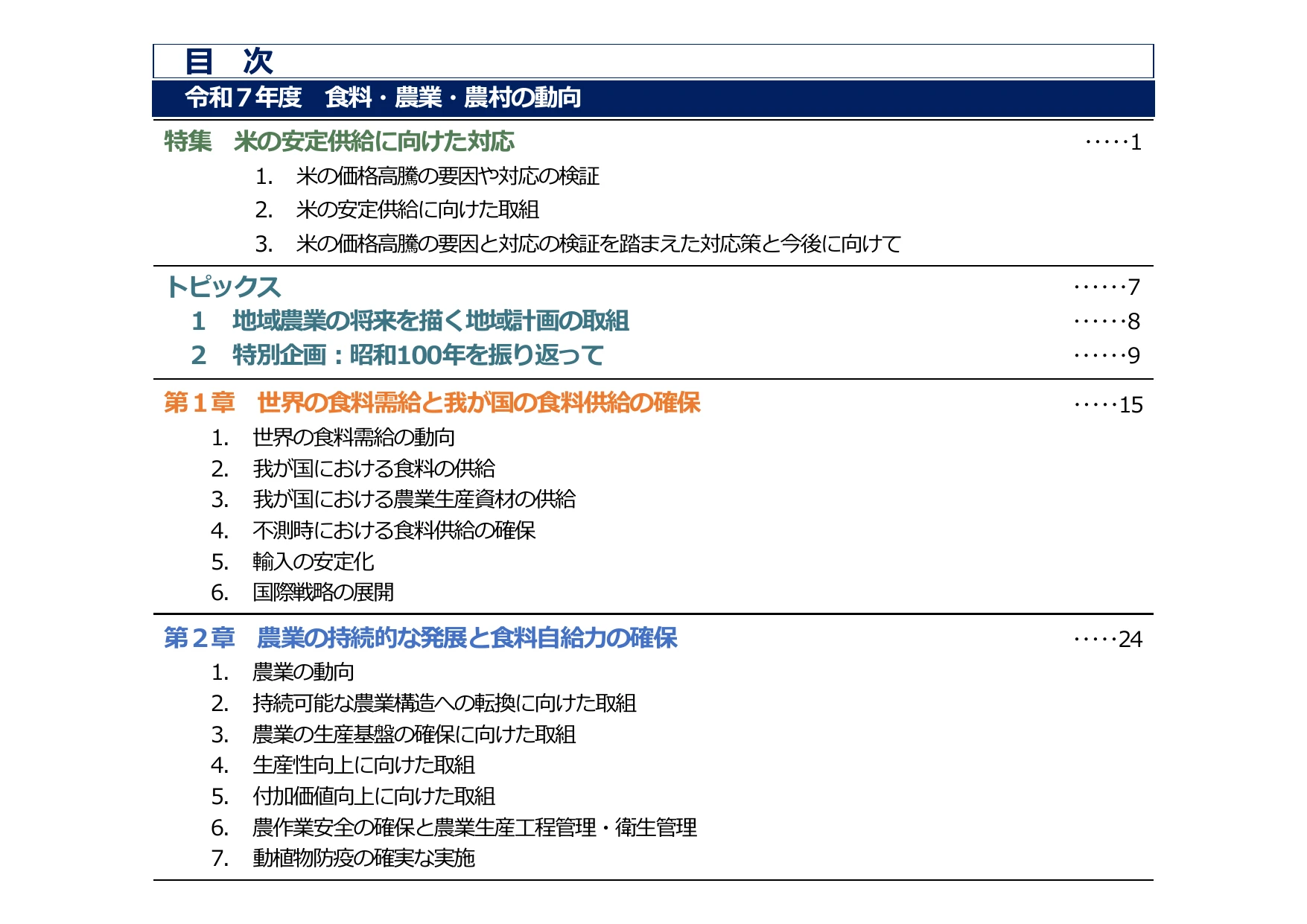Open the トピックス section heading

tap(223, 287)
